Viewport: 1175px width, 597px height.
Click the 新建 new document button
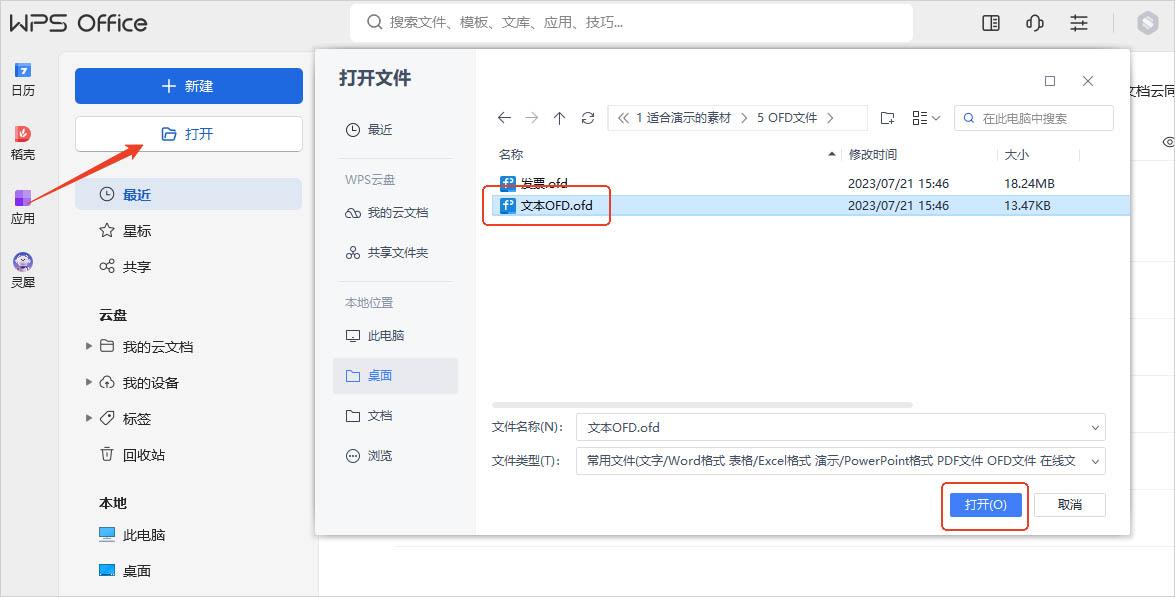tap(188, 86)
